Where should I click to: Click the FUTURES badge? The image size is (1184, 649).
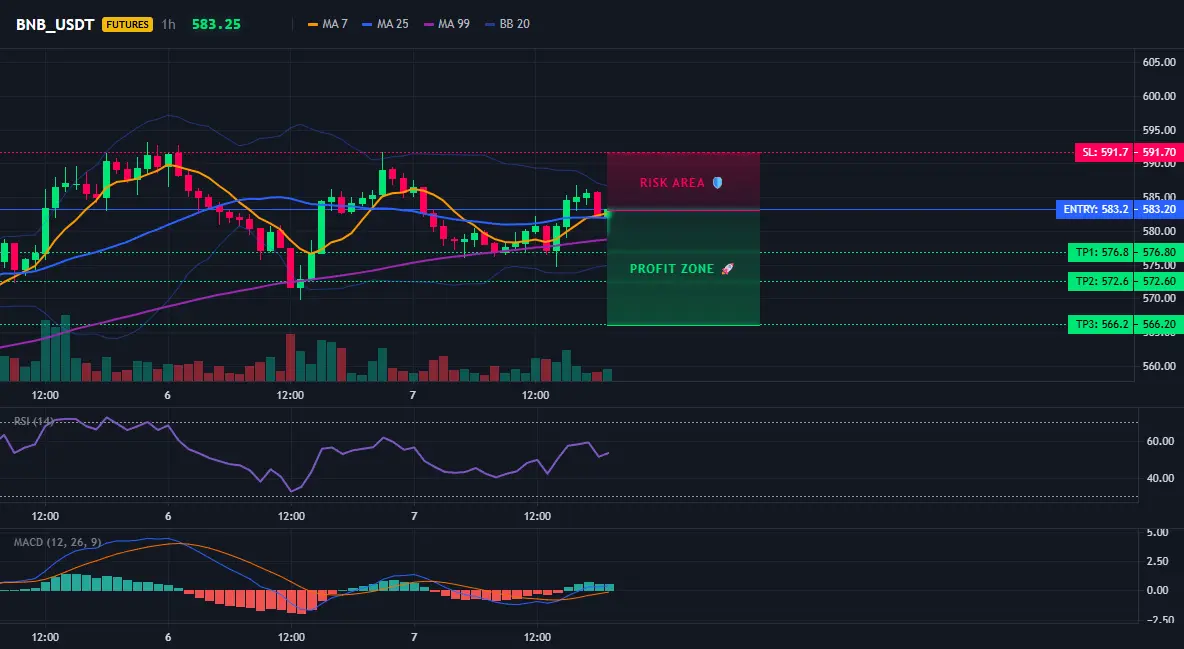tap(128, 24)
